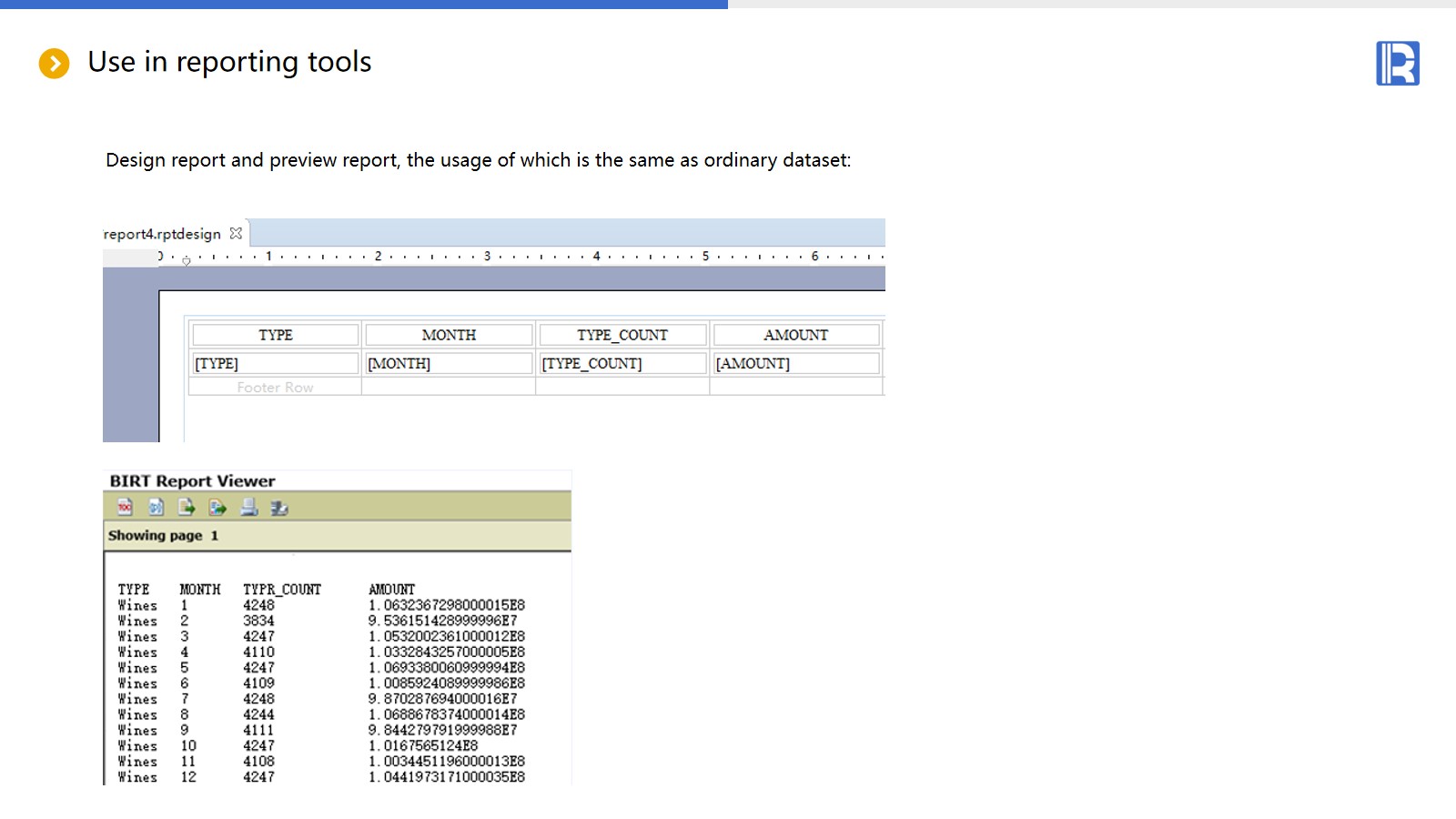The width and height of the screenshot is (1456, 819).
Task: Click the orange arrow bullet icon
Action: (x=54, y=63)
